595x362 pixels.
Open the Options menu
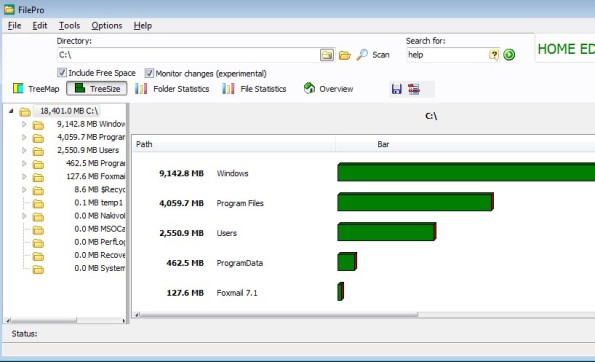107,25
